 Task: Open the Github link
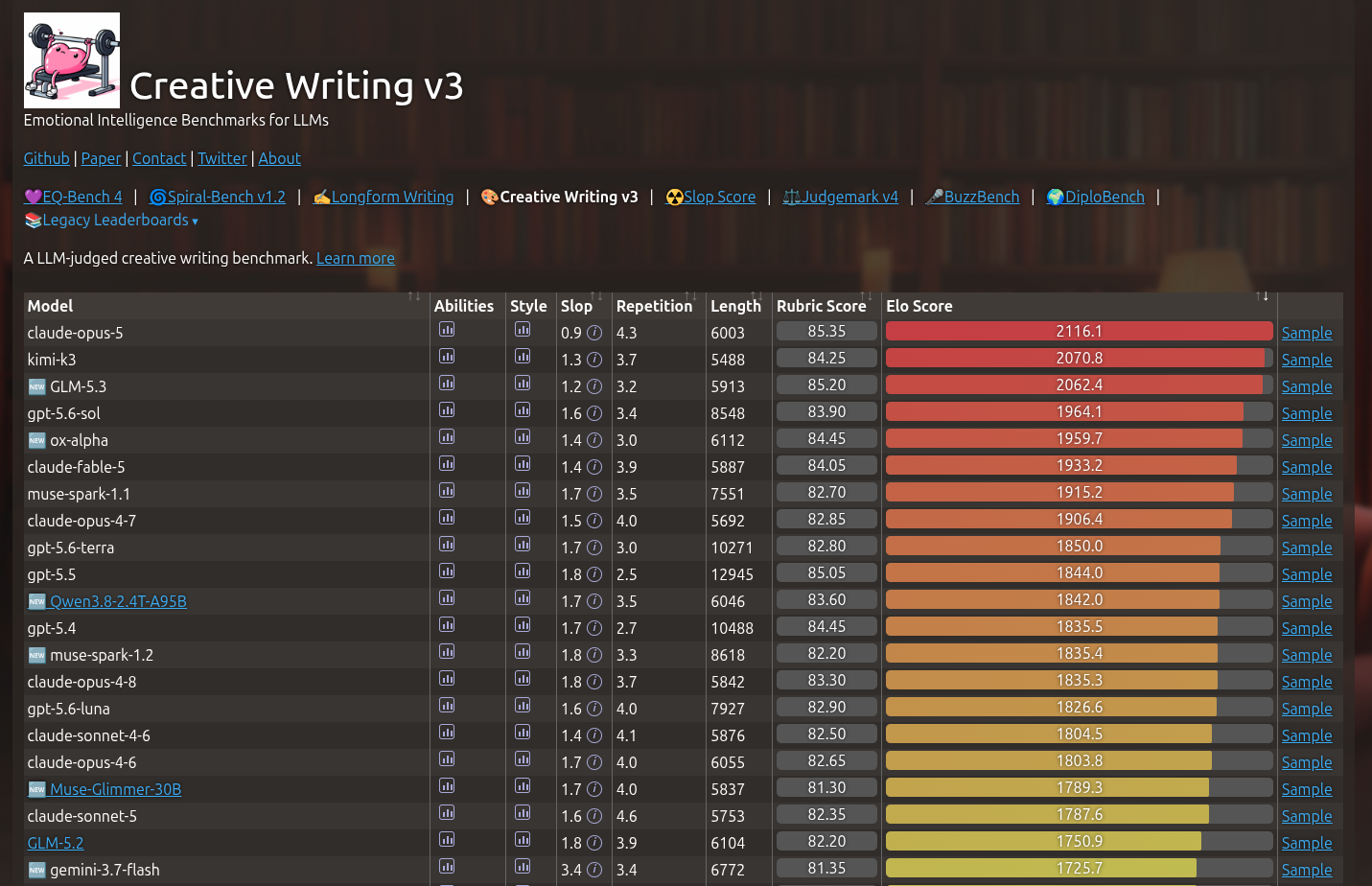coord(47,158)
